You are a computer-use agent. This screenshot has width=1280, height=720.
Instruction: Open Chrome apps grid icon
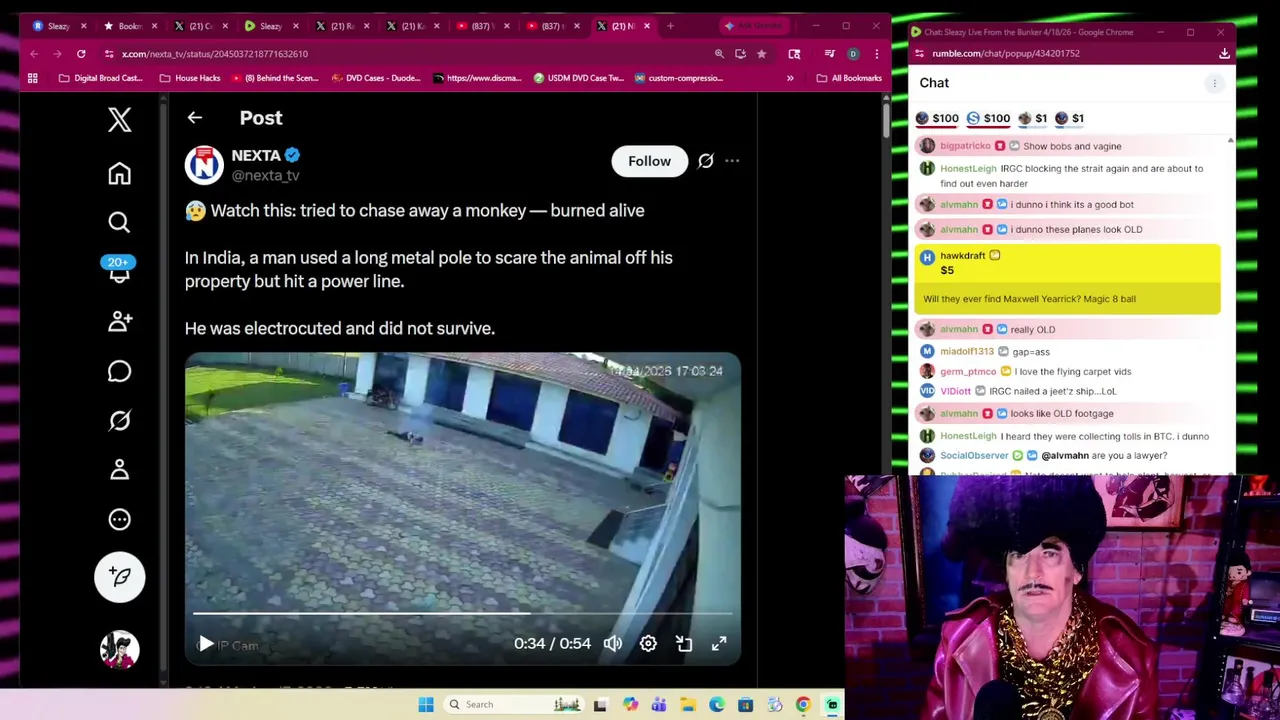pos(33,78)
